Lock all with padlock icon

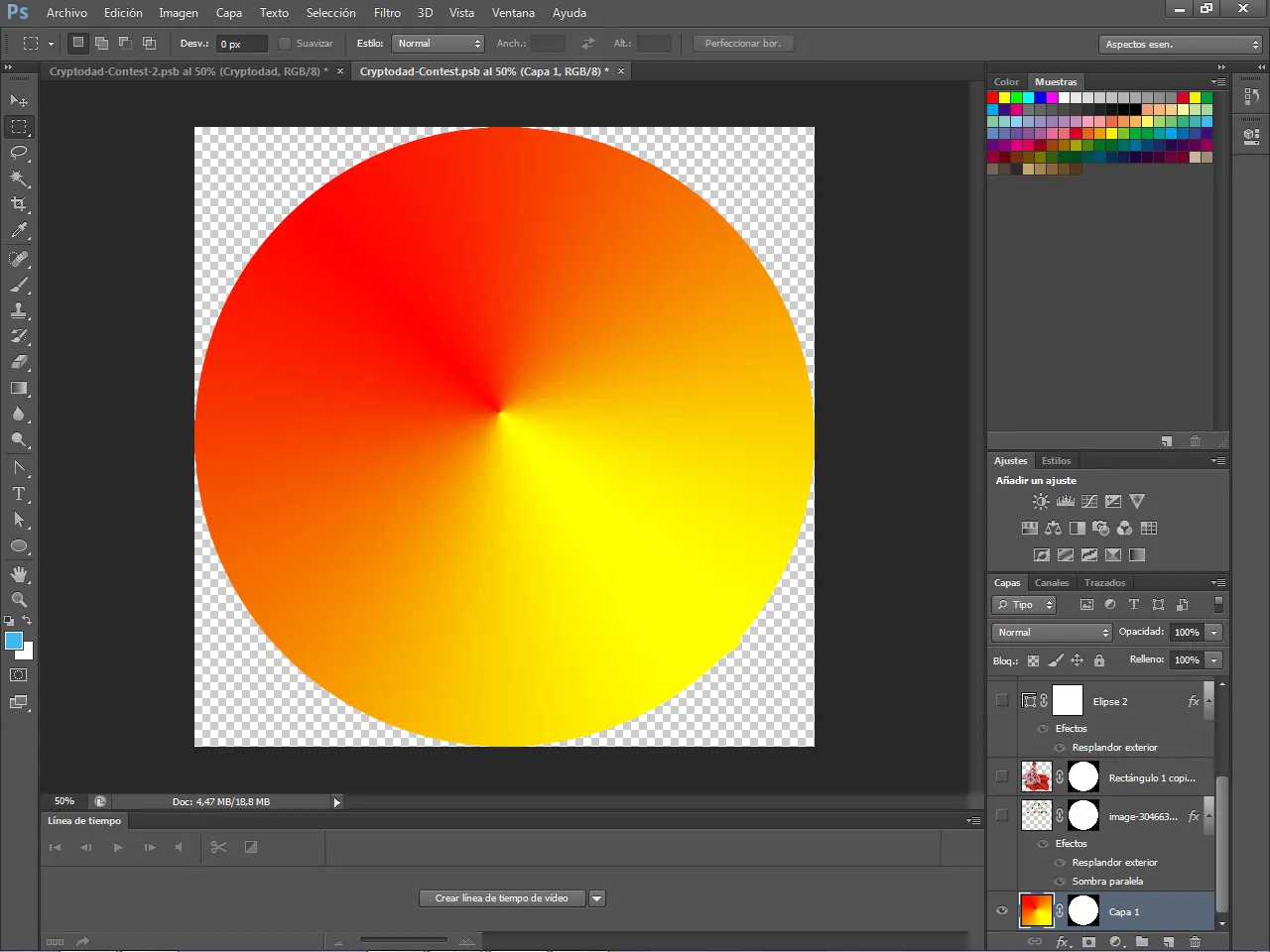point(1098,660)
